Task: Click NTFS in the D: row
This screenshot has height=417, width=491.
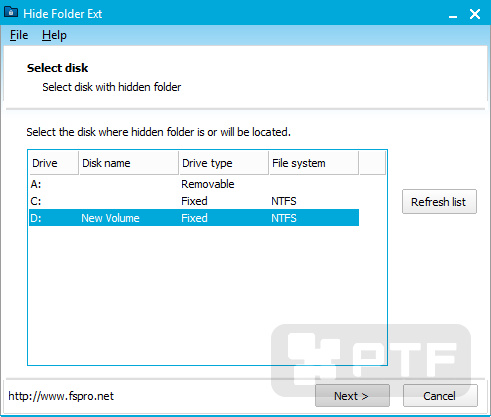Action: 284,218
